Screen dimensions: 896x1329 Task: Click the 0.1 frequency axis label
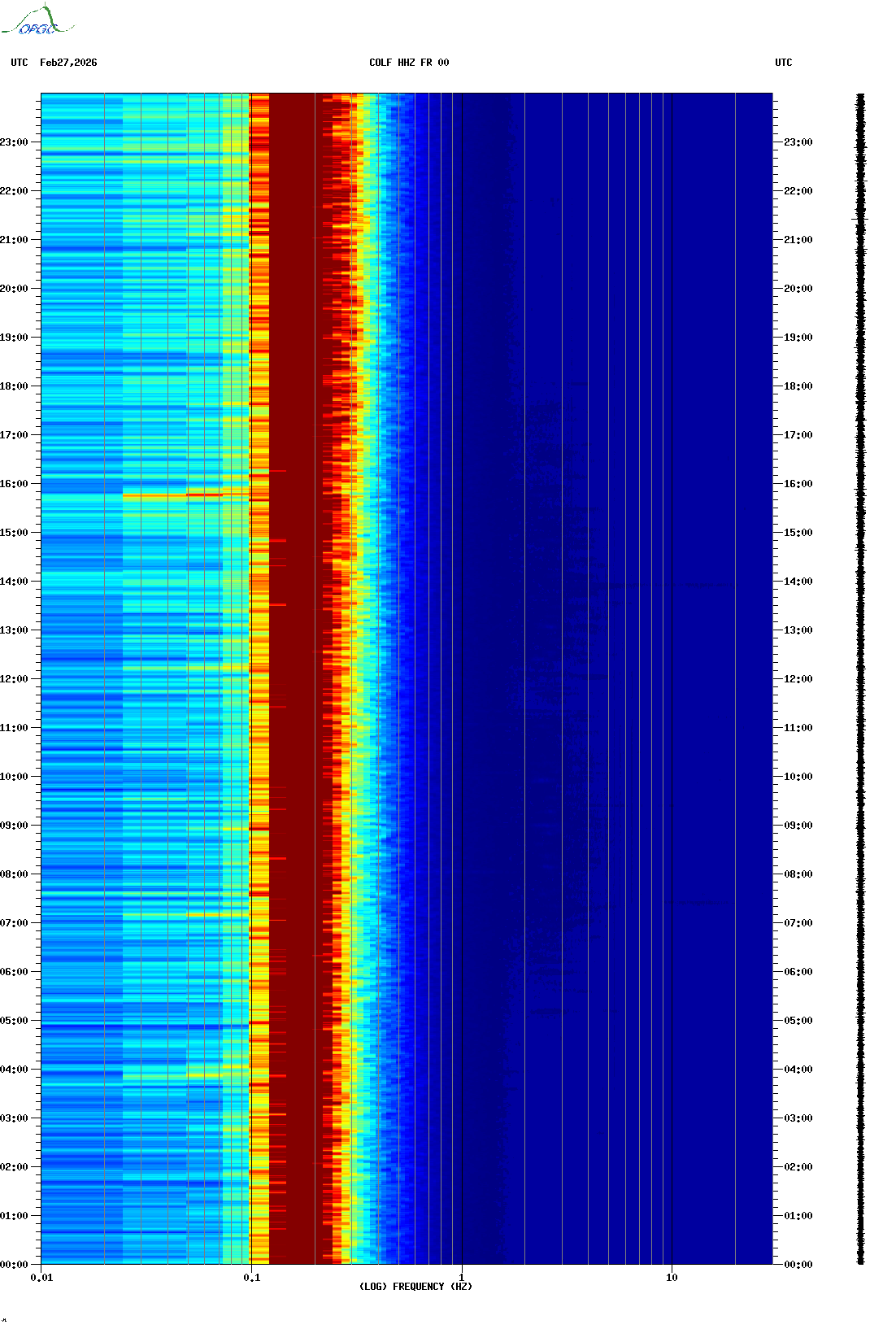tap(252, 1278)
